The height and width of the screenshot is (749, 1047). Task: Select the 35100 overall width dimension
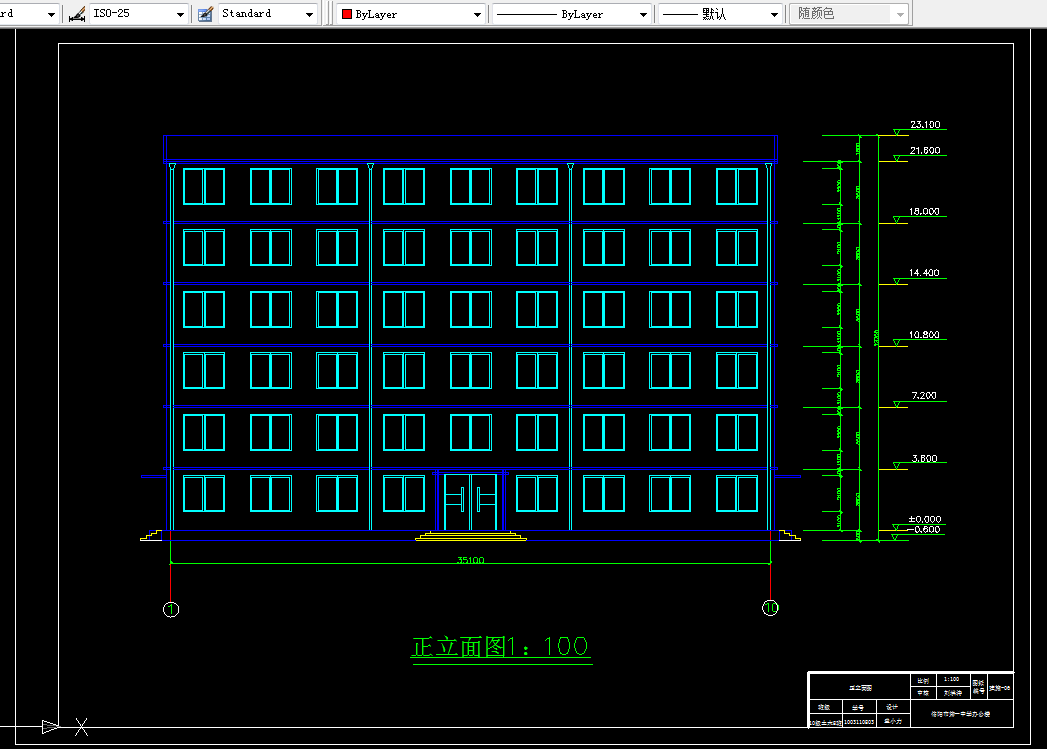click(x=471, y=560)
